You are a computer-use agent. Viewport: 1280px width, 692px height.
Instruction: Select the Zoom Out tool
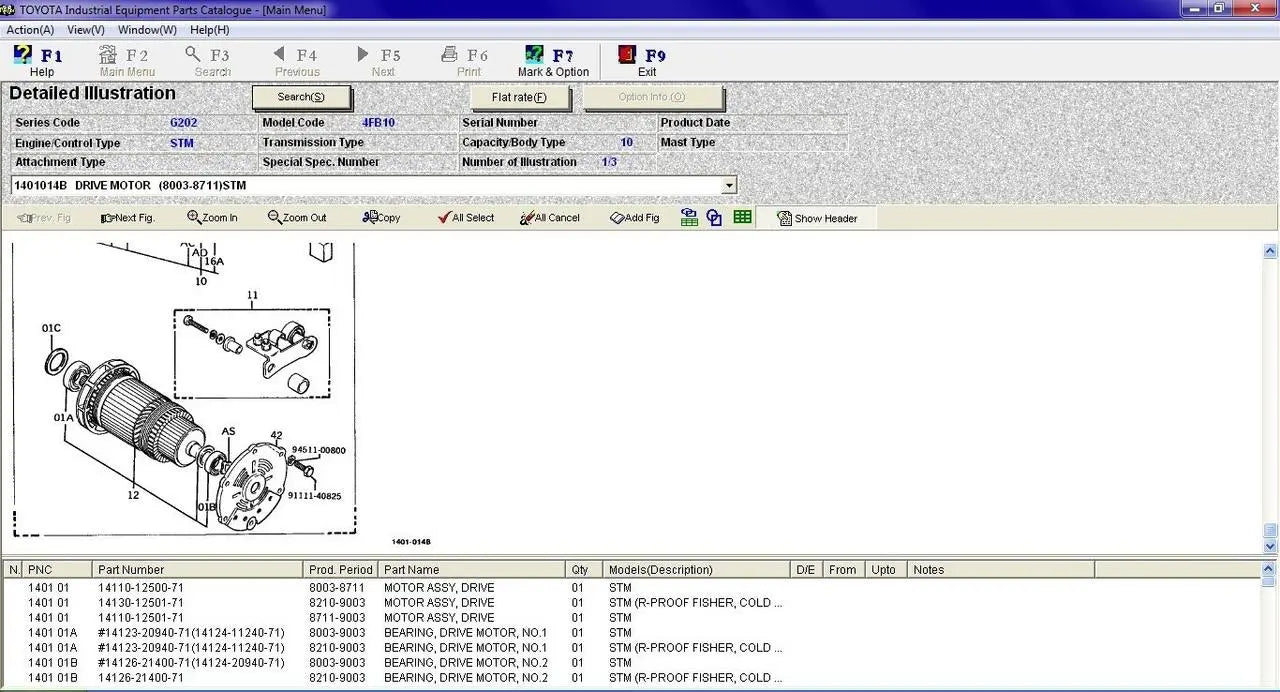point(297,217)
